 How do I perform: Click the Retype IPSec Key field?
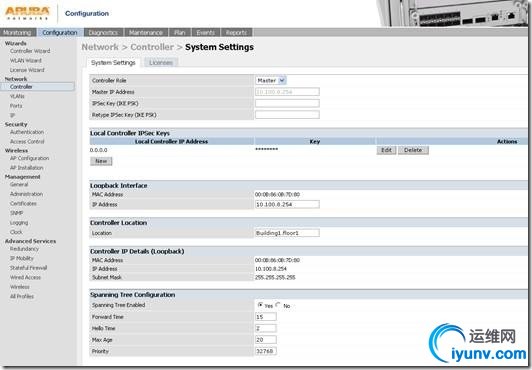coord(287,115)
